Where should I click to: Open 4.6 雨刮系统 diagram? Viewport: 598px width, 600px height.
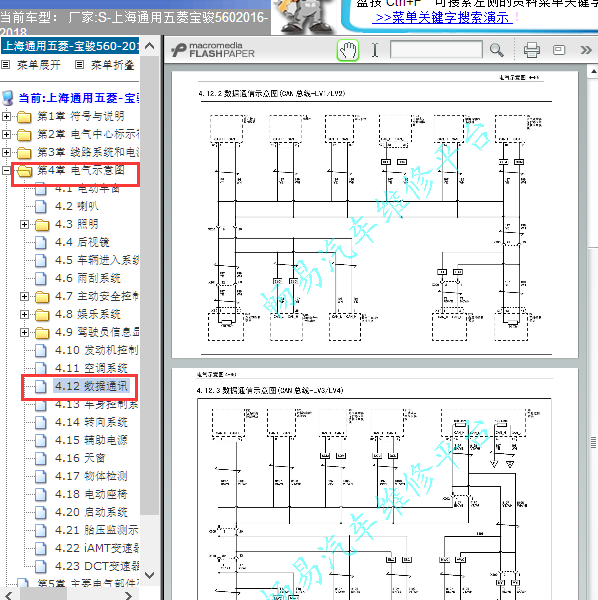coord(88,278)
